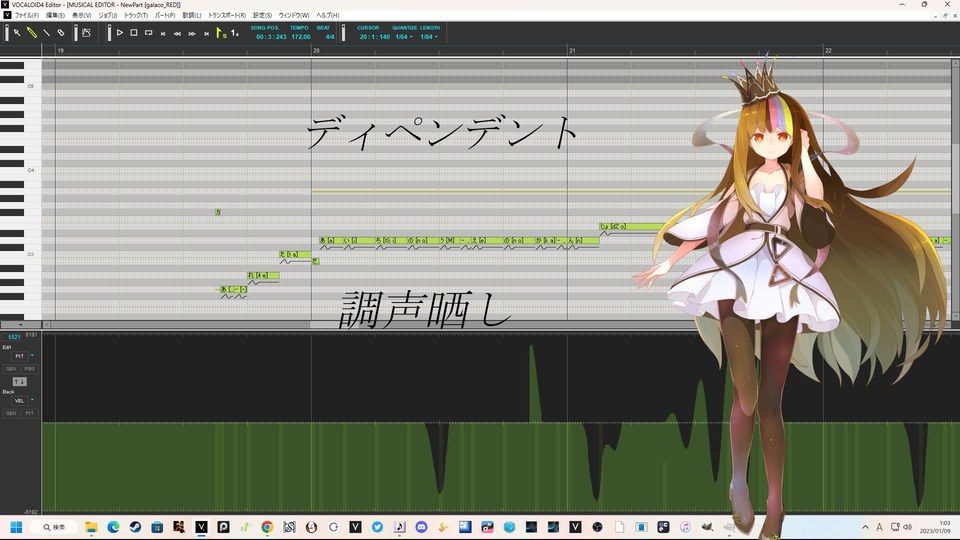960x540 pixels.
Task: Toggle the end marker flag
Action: coord(234,32)
